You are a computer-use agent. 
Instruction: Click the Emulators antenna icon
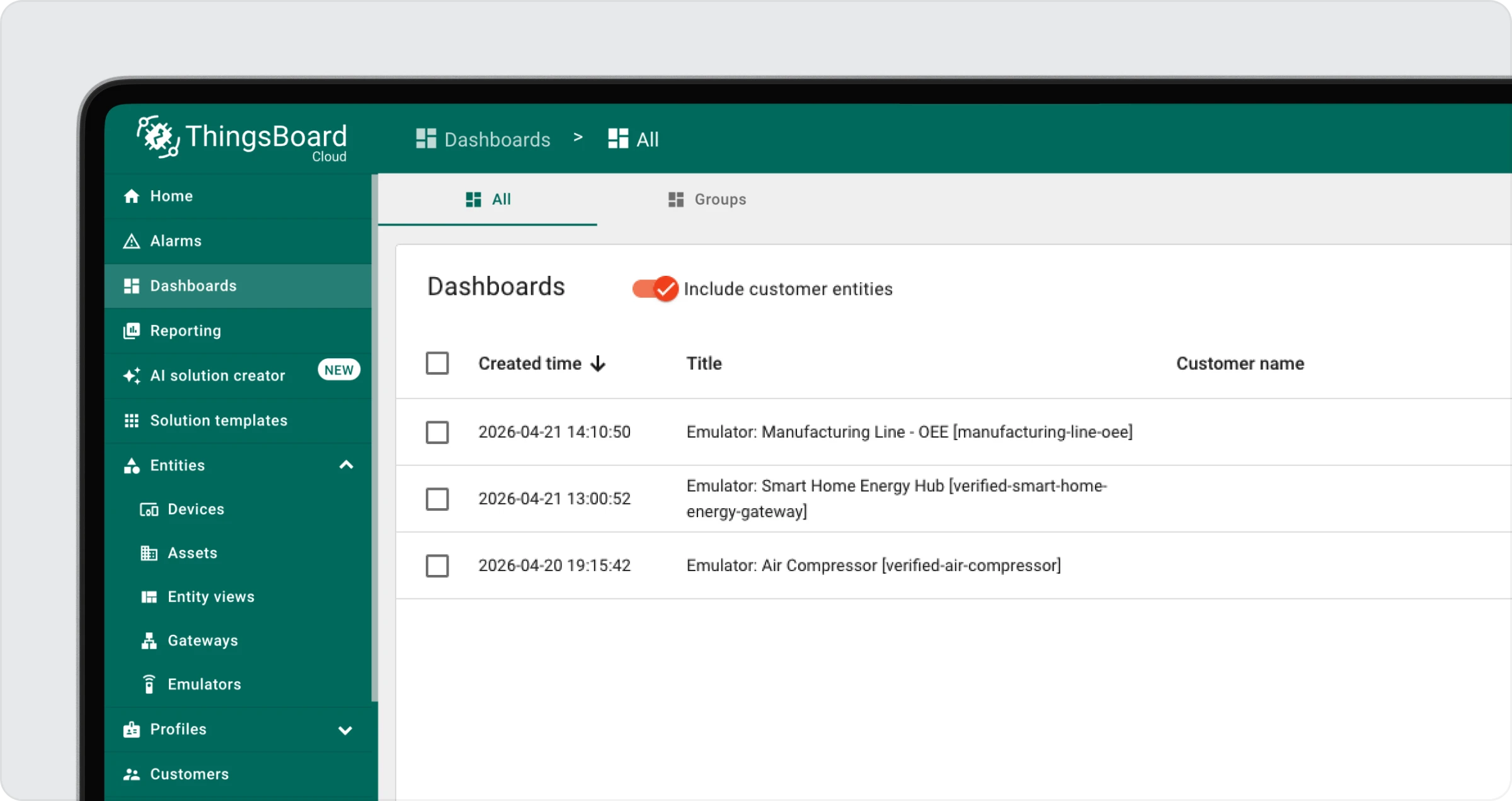click(x=149, y=685)
